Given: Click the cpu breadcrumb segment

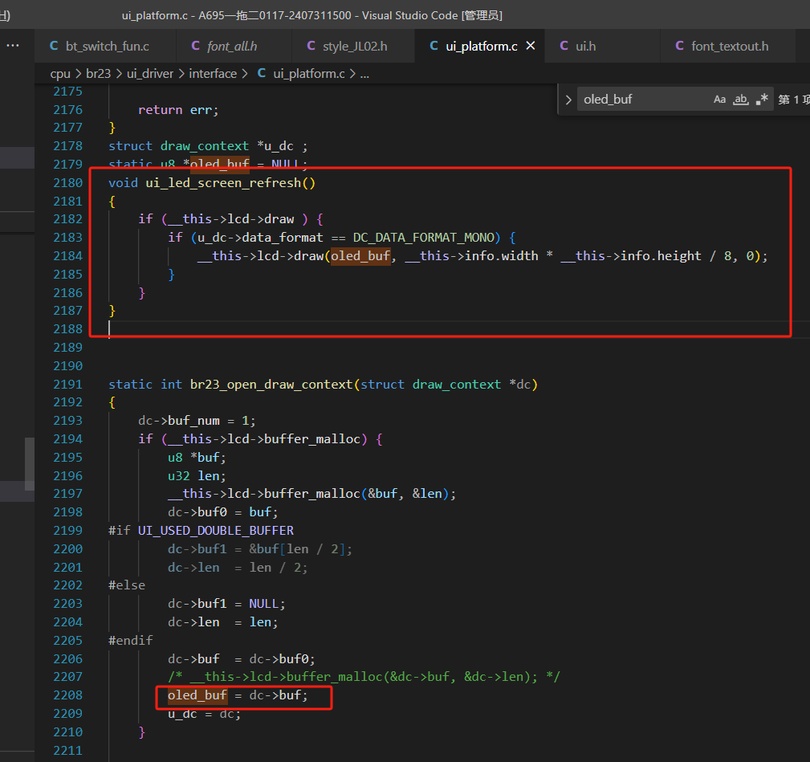Looking at the screenshot, I should coord(60,74).
